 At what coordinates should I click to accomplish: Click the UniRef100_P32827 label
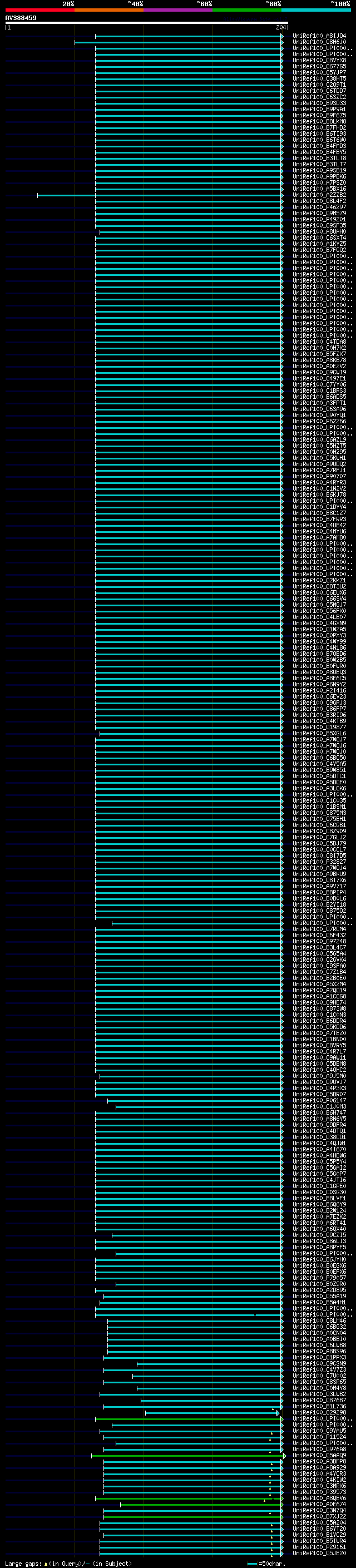(319, 862)
